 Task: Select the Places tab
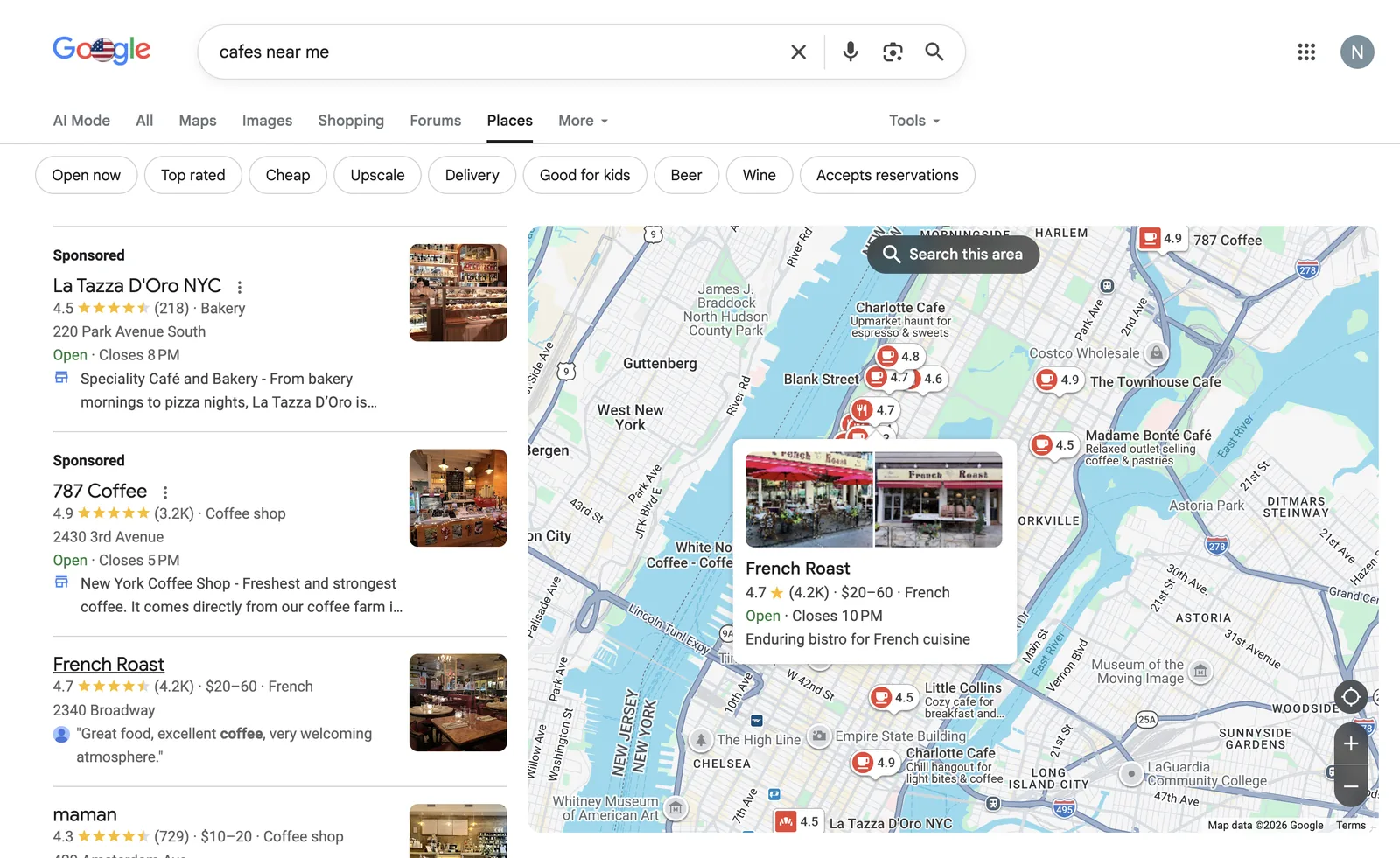click(510, 121)
